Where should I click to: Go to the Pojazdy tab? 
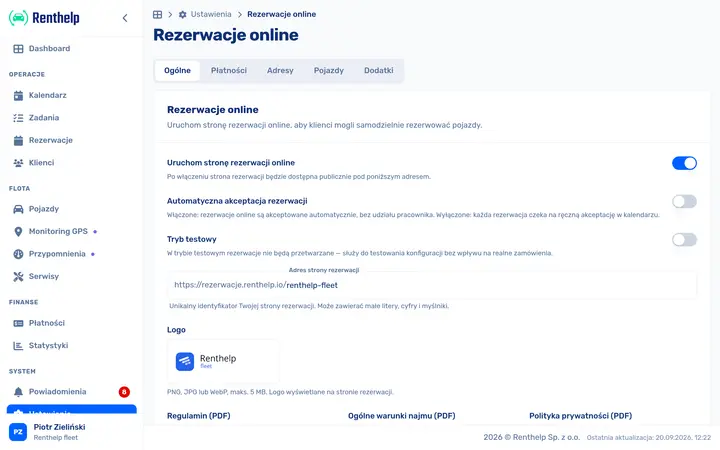click(x=329, y=71)
